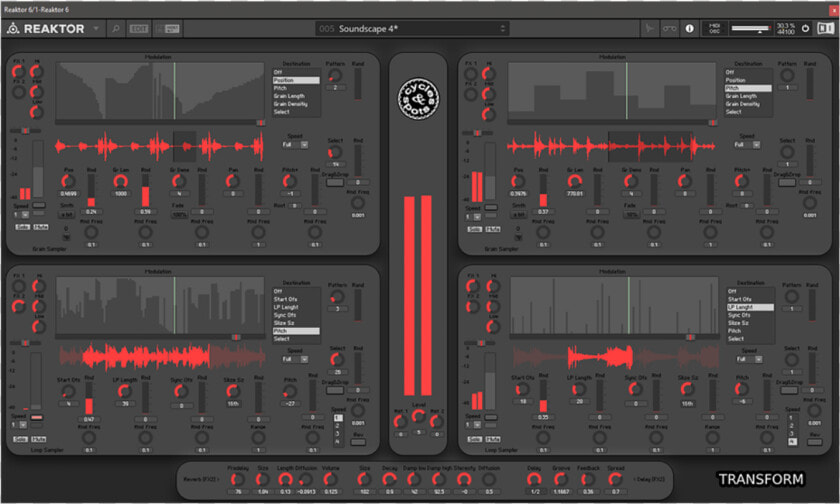
Task: Adjust level fader in top-left Grain Sampler
Action: click(x=38, y=169)
